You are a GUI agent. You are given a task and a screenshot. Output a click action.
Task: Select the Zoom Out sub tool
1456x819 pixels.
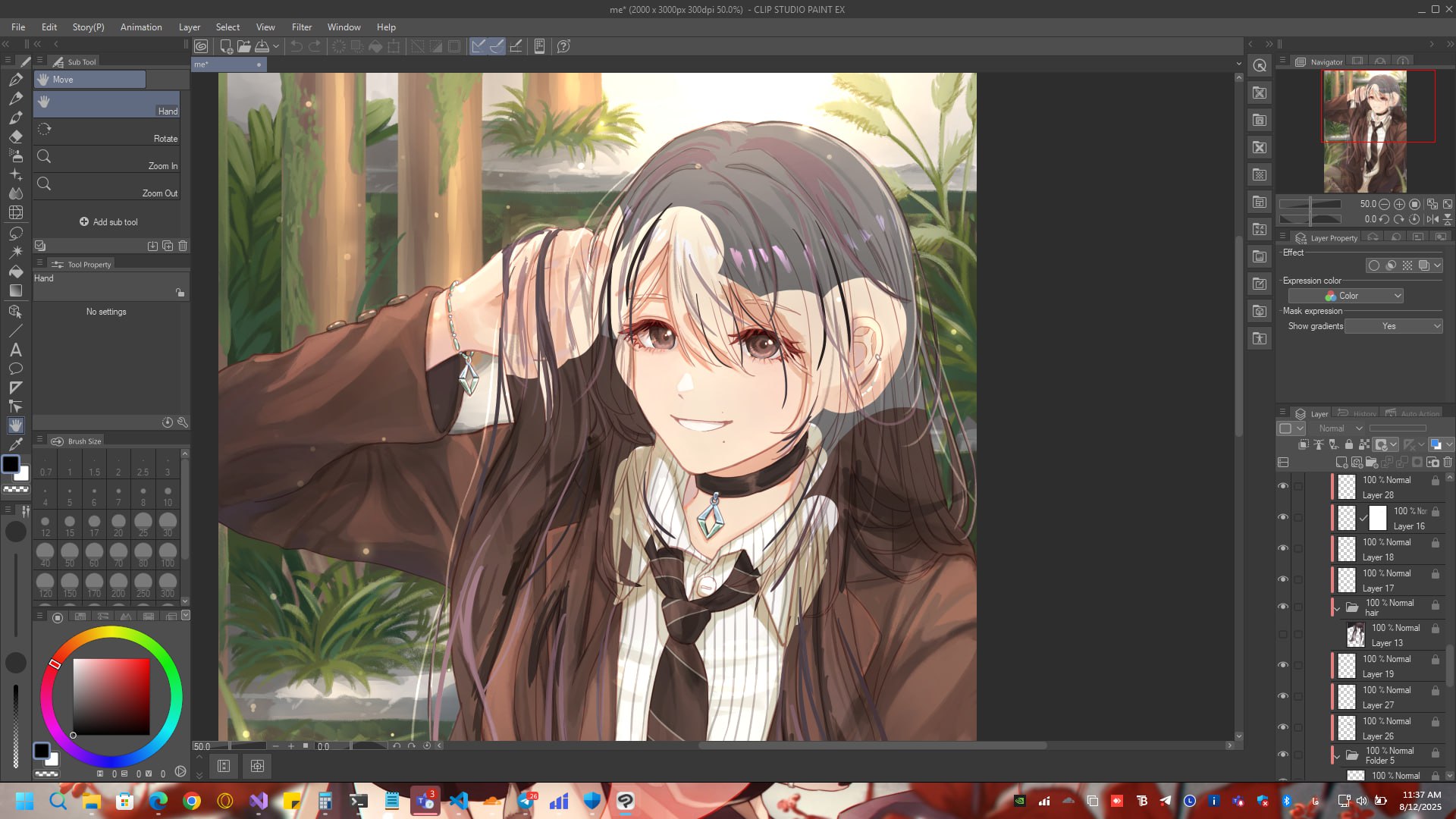click(106, 187)
